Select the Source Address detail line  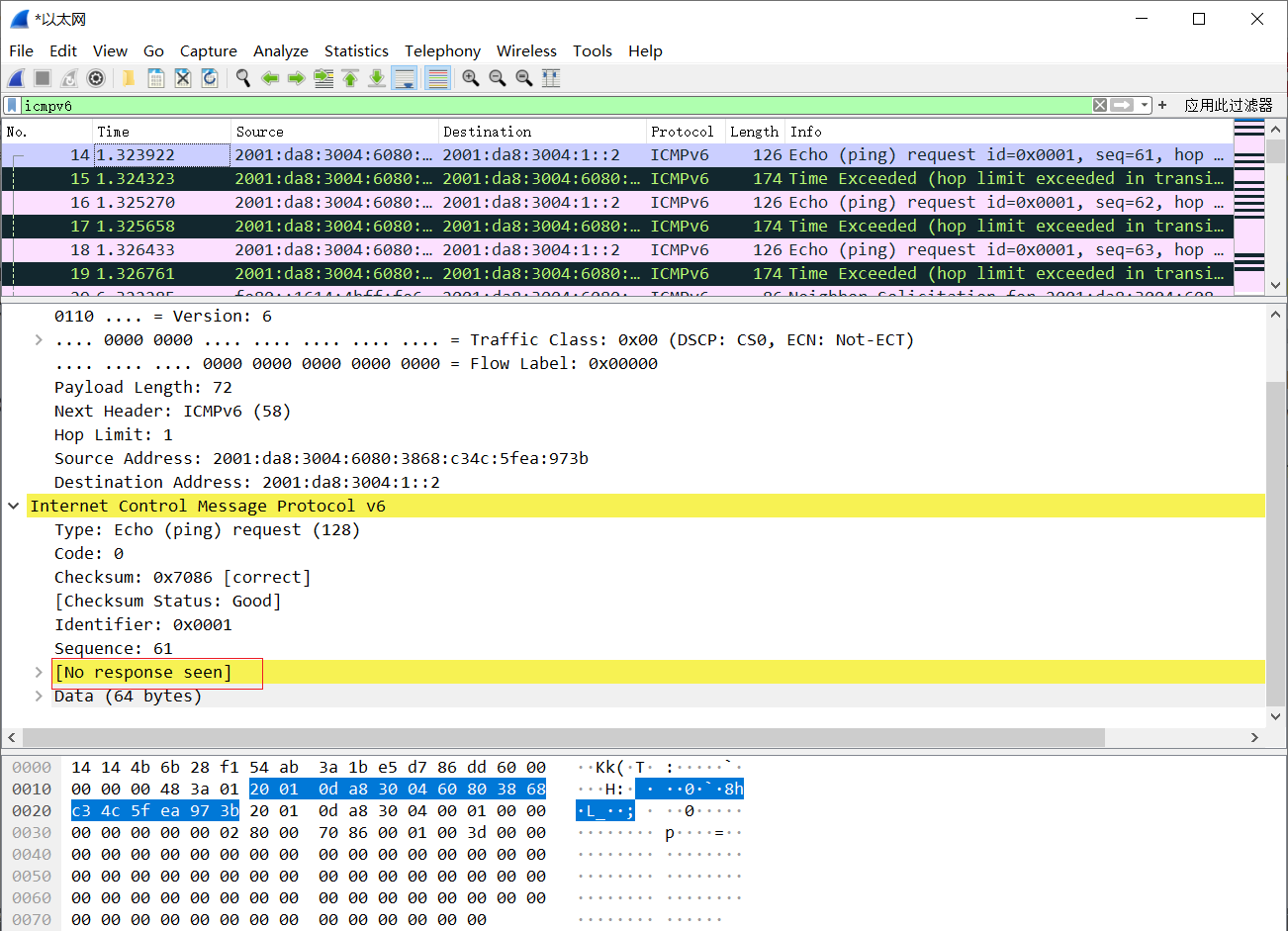321,458
